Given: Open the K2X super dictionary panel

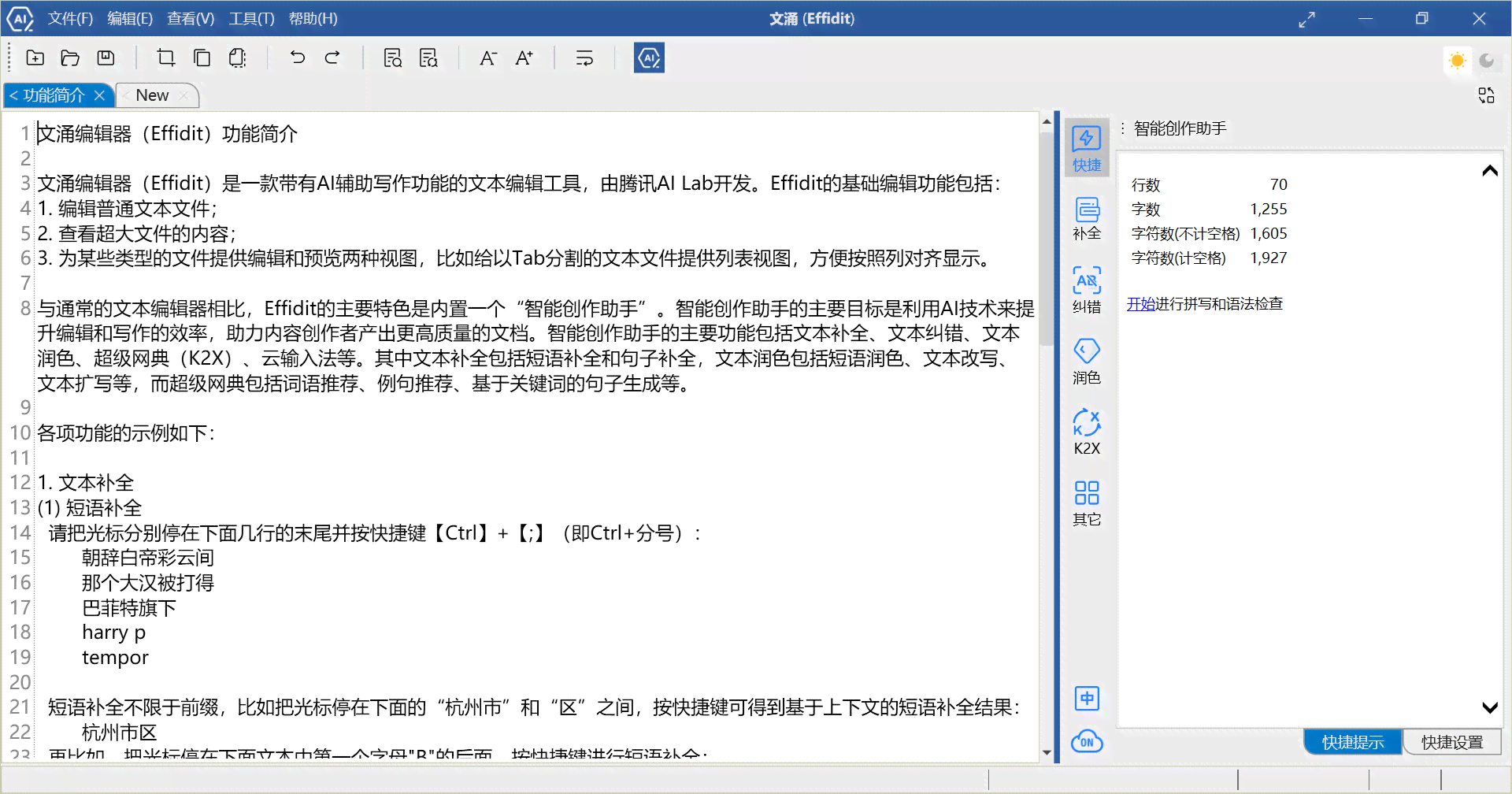Looking at the screenshot, I should pos(1087,432).
